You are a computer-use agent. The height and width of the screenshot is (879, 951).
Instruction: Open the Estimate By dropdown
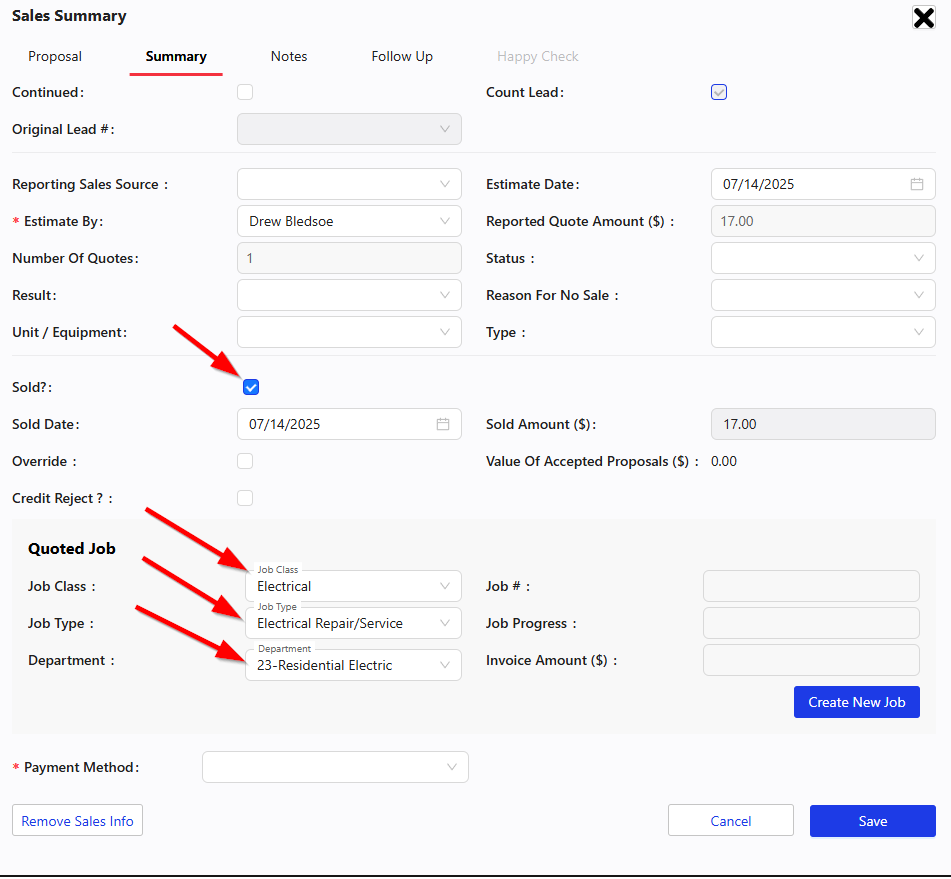click(349, 221)
